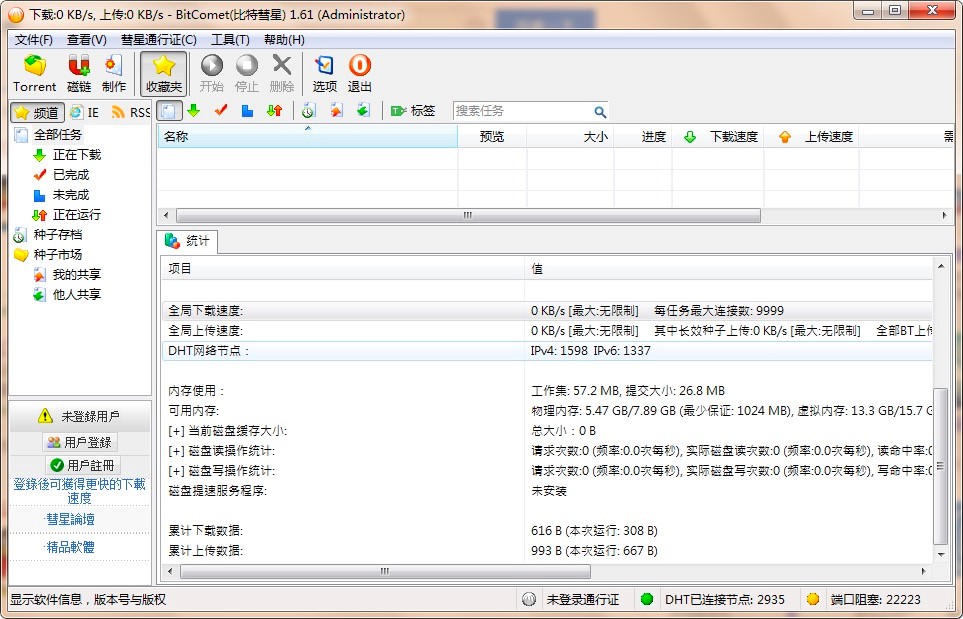Open a Torrent file via toolbar icon
This screenshot has height=619, width=963.
(x=35, y=73)
